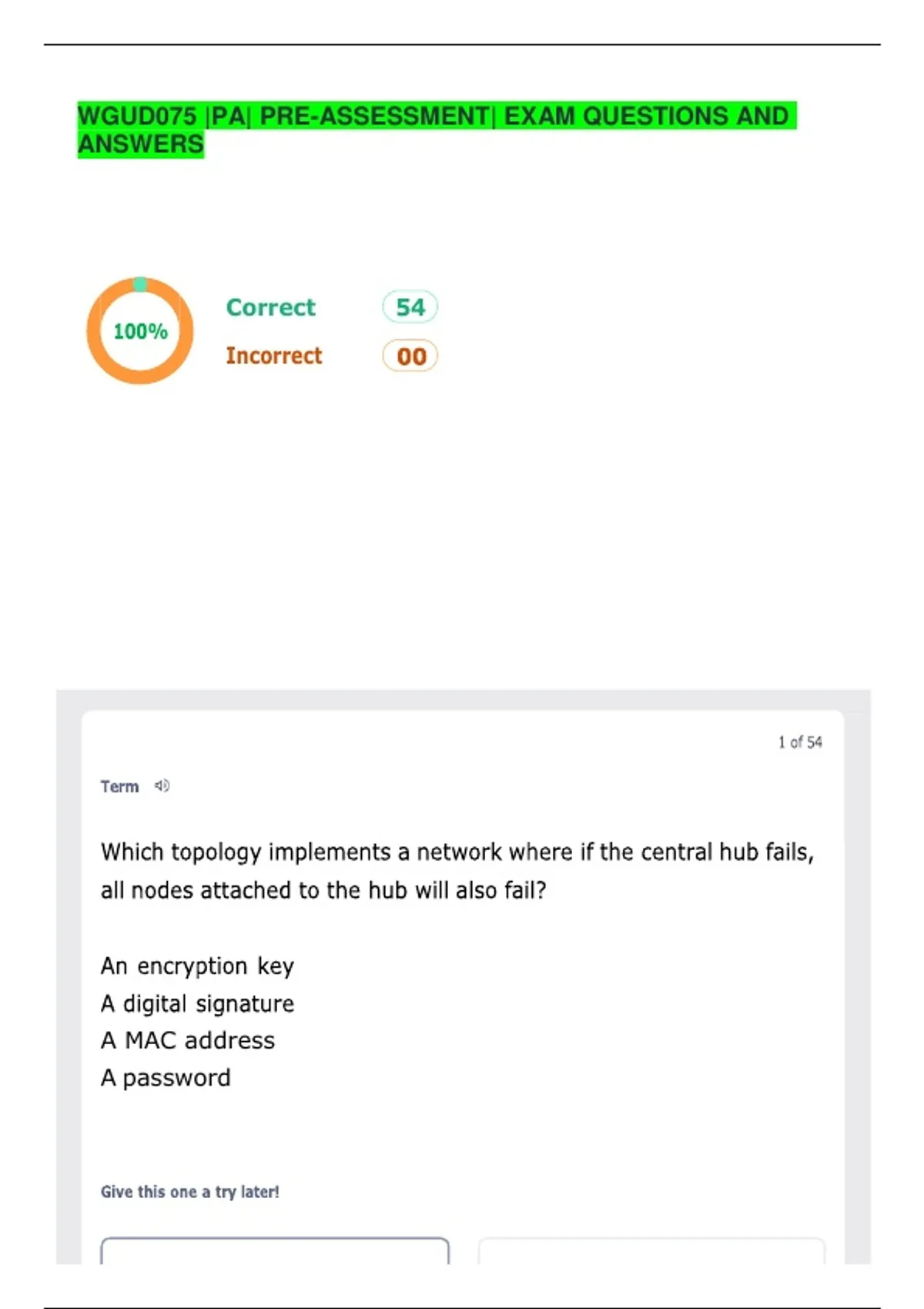
Task: Click the Term label on the card
Action: pos(119,786)
